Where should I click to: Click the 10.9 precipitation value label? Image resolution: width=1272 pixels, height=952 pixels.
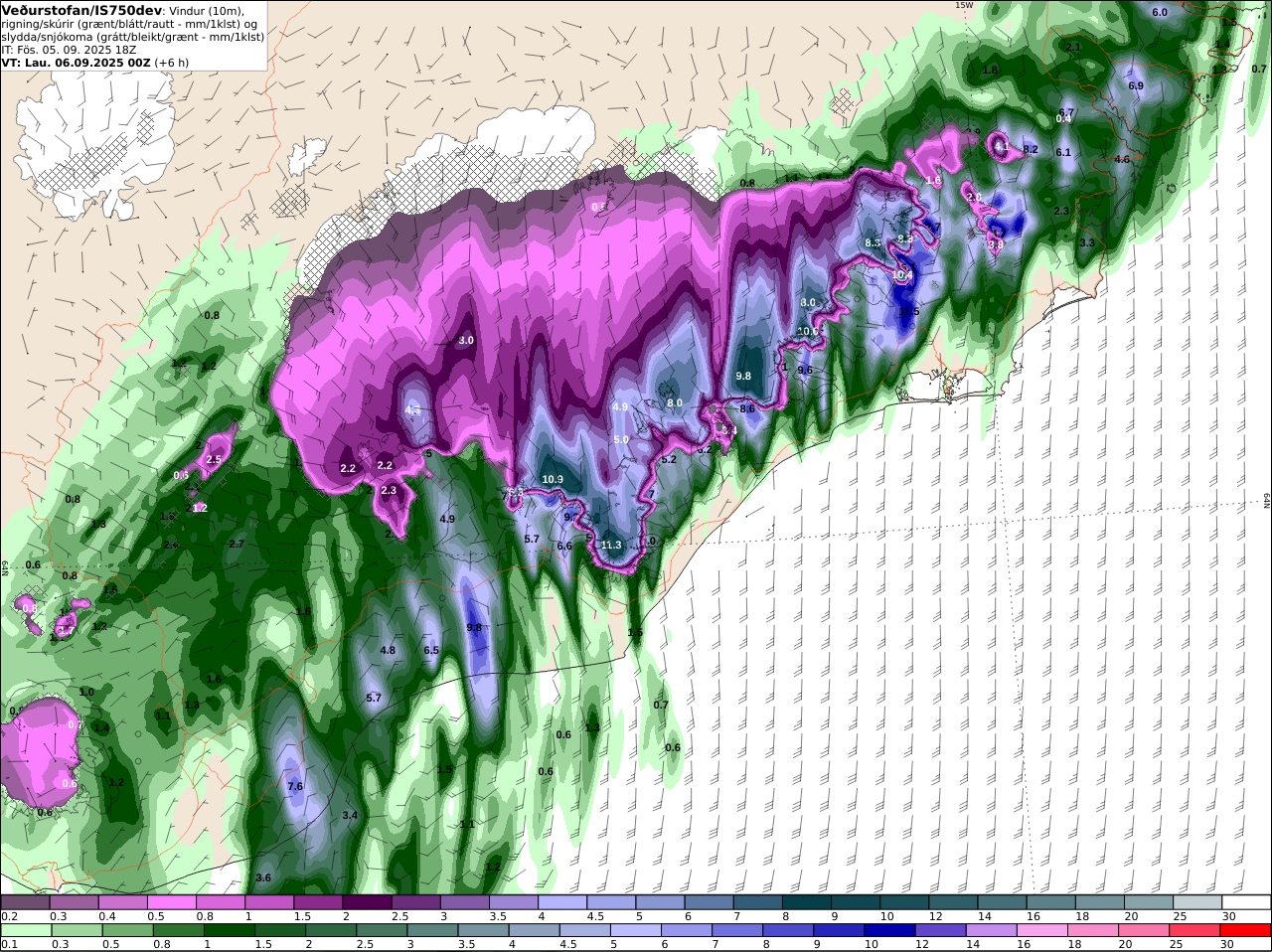(554, 479)
